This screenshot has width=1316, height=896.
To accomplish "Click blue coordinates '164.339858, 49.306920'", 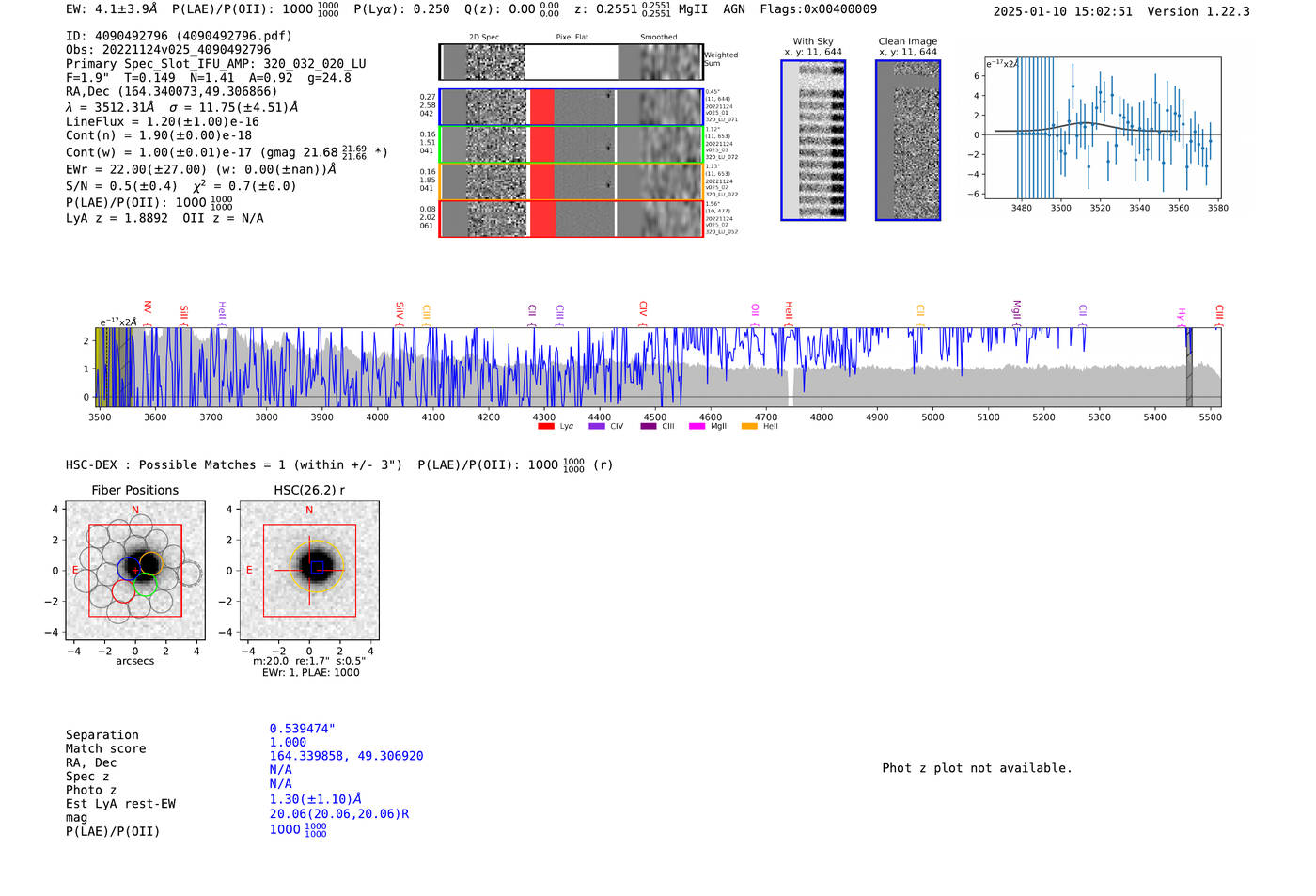I will (346, 756).
